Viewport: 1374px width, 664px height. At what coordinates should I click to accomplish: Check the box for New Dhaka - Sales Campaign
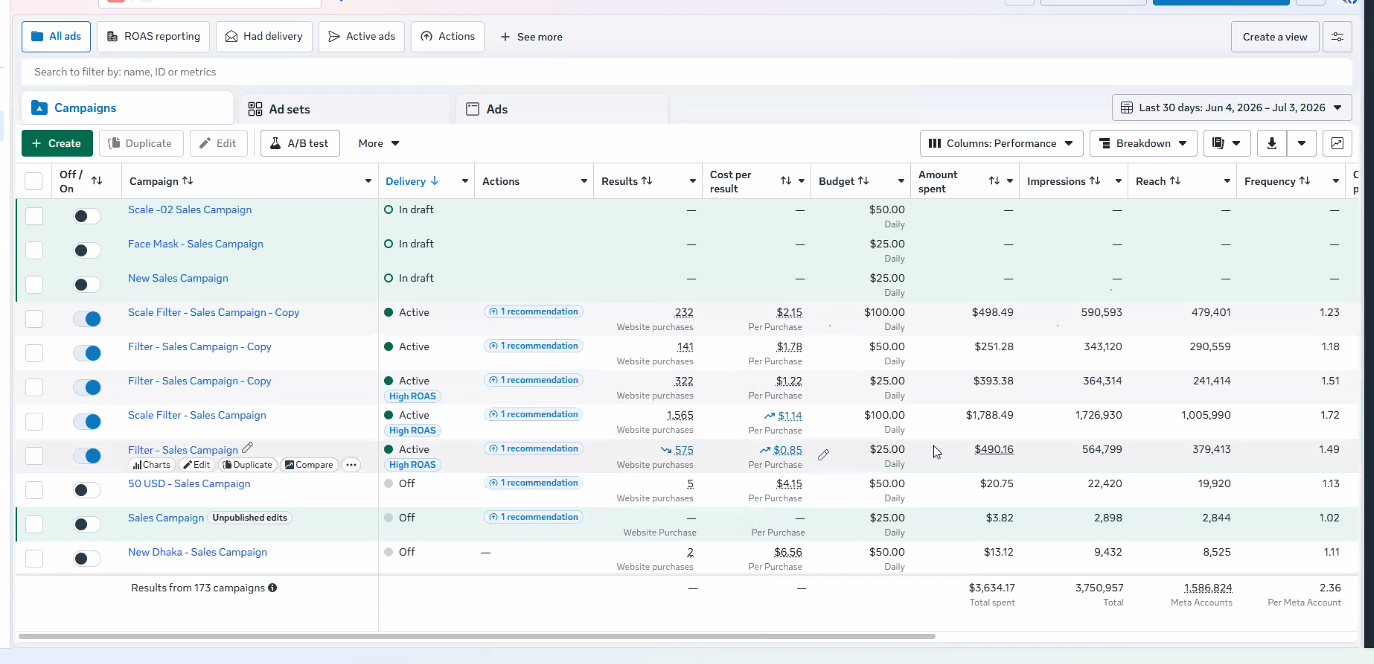[x=34, y=558]
